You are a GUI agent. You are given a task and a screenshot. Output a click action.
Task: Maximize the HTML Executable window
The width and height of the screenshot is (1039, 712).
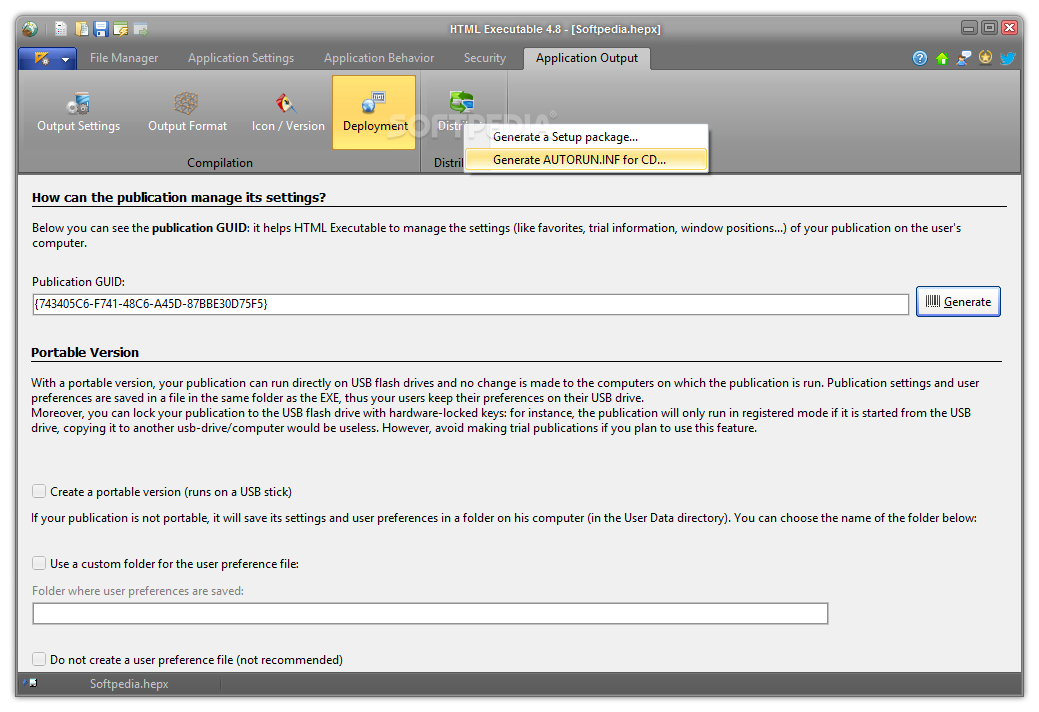[x=989, y=28]
